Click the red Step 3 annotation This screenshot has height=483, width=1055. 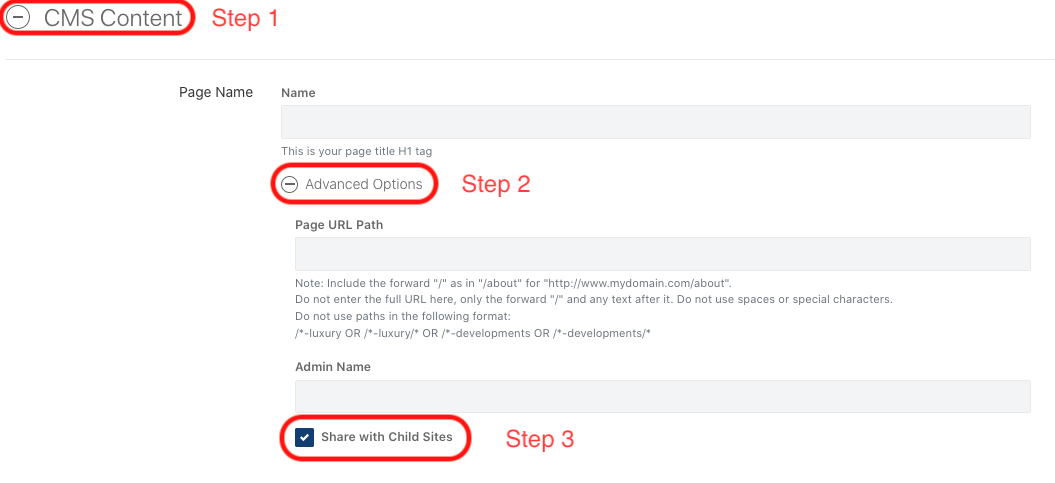point(540,439)
